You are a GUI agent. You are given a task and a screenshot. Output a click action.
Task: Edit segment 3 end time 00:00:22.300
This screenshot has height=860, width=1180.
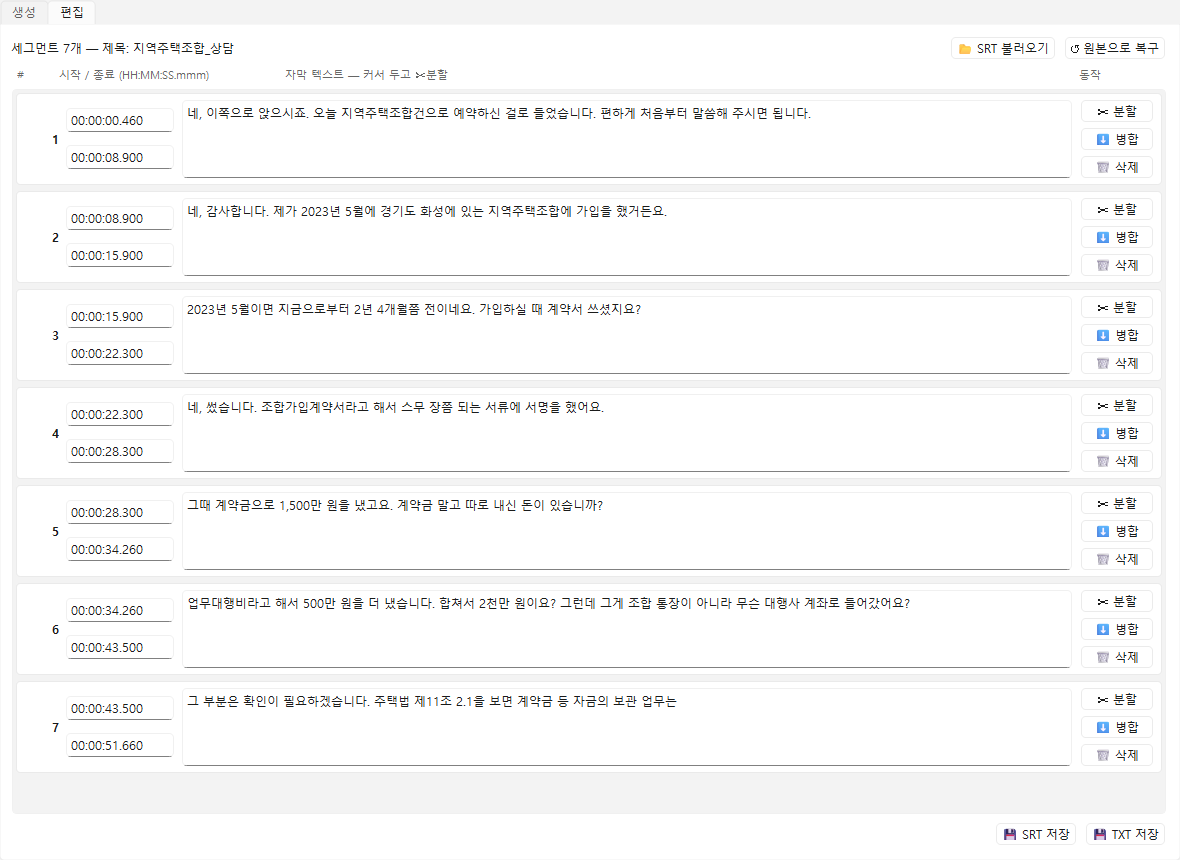120,354
